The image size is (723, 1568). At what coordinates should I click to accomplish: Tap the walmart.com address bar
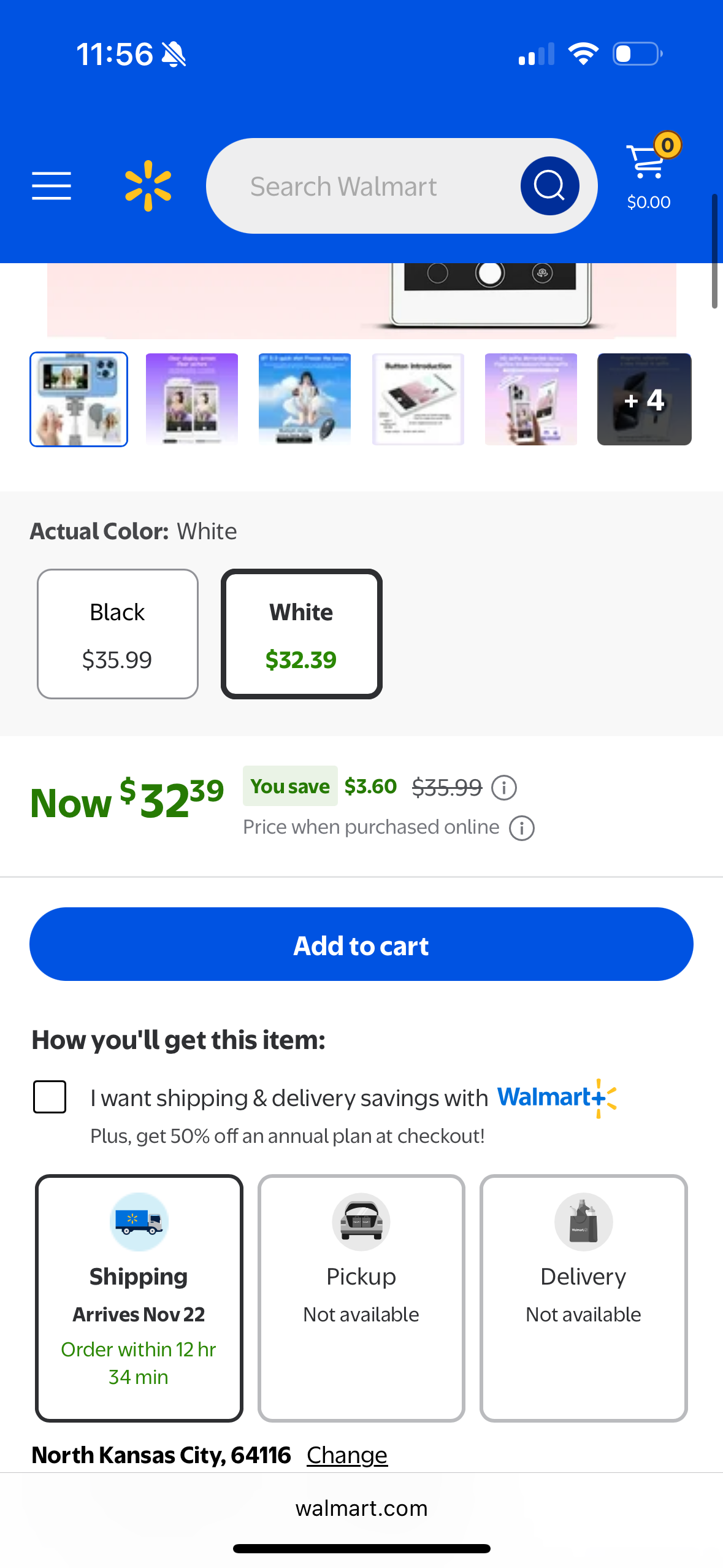point(361,1508)
